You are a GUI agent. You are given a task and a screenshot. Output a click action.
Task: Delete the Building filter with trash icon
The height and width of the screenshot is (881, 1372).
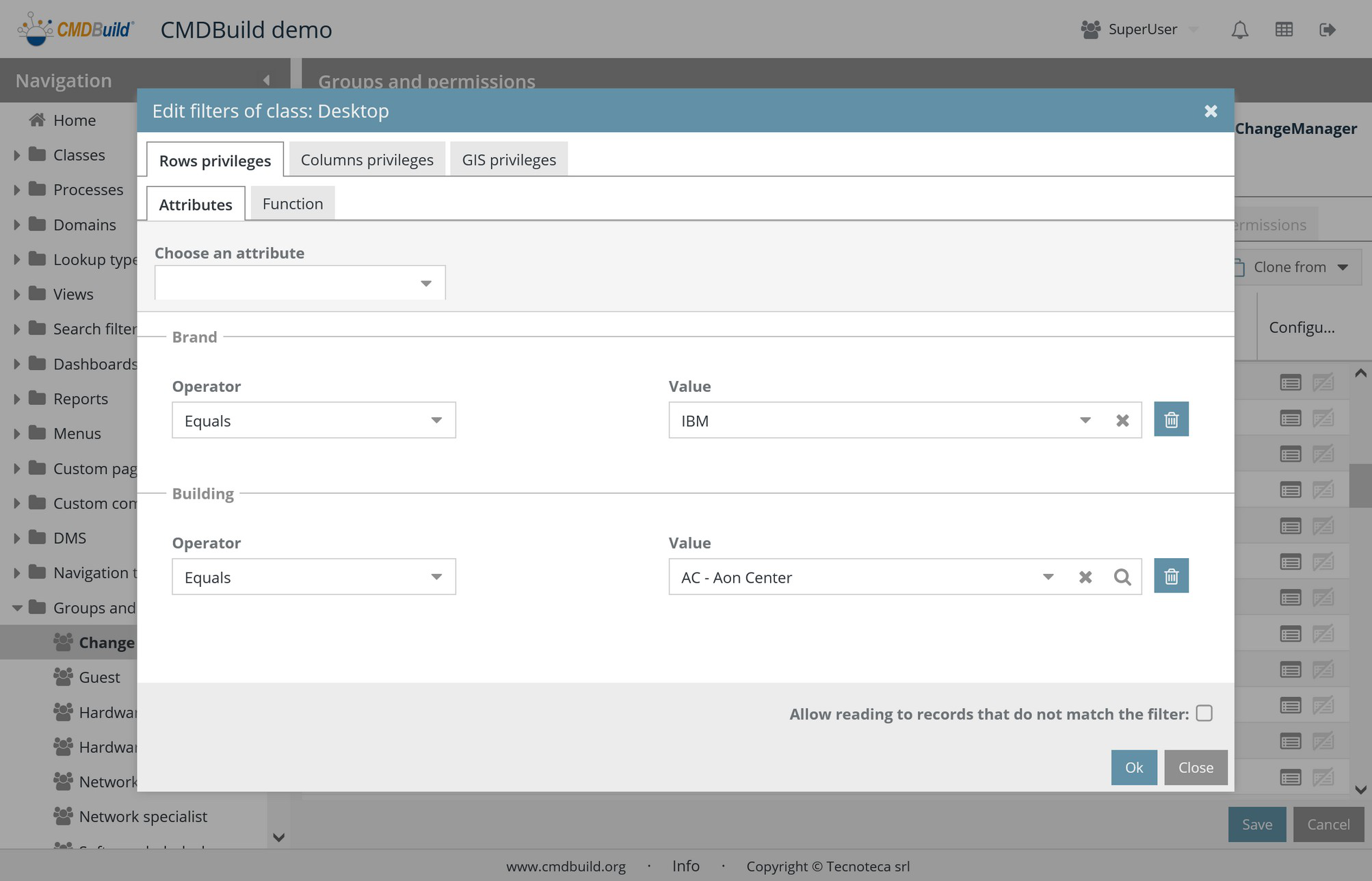click(x=1171, y=576)
